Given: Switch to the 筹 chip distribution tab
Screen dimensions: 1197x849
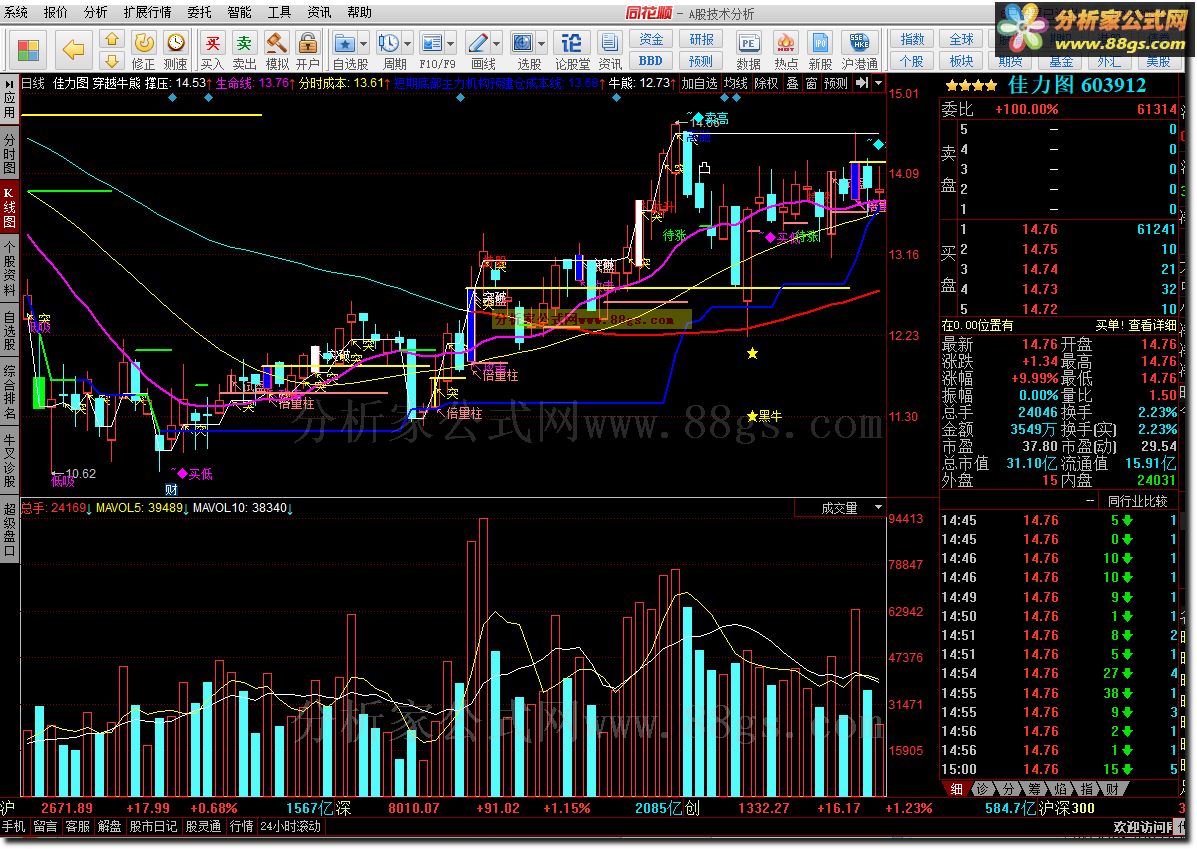Looking at the screenshot, I should [x=1034, y=789].
